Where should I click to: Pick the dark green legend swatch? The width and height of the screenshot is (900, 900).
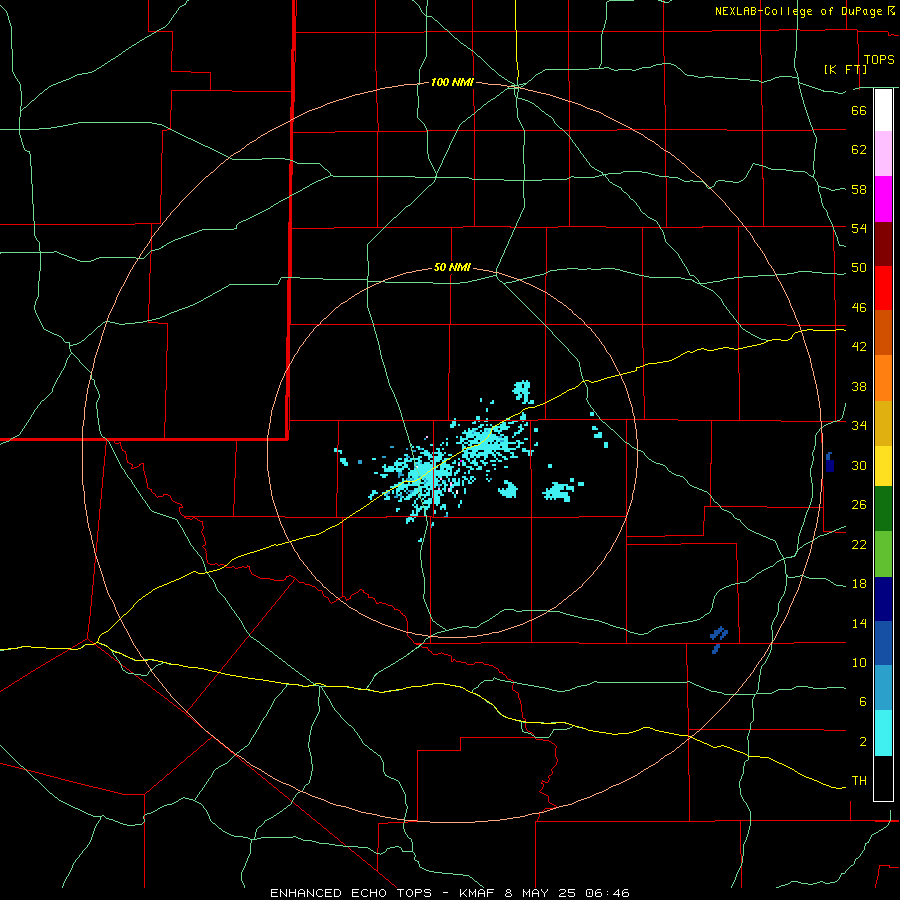pyautogui.click(x=883, y=509)
